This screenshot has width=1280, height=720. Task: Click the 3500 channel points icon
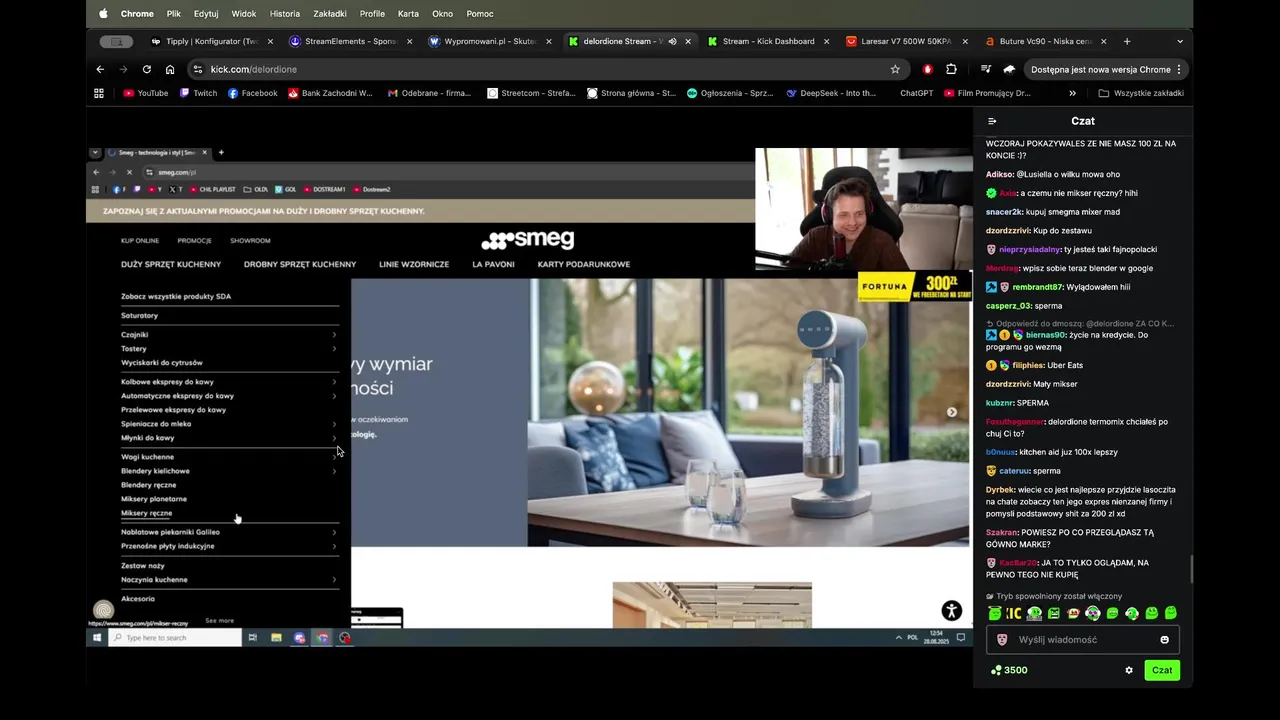tap(995, 670)
